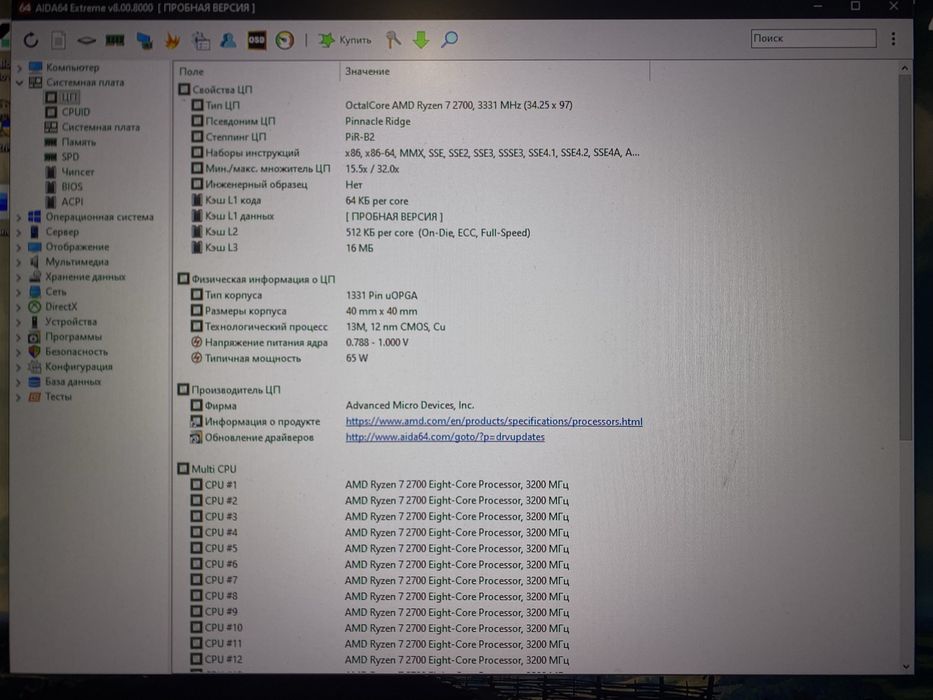Expand the Сервер tree node
This screenshot has height=700, width=933.
click(20, 232)
